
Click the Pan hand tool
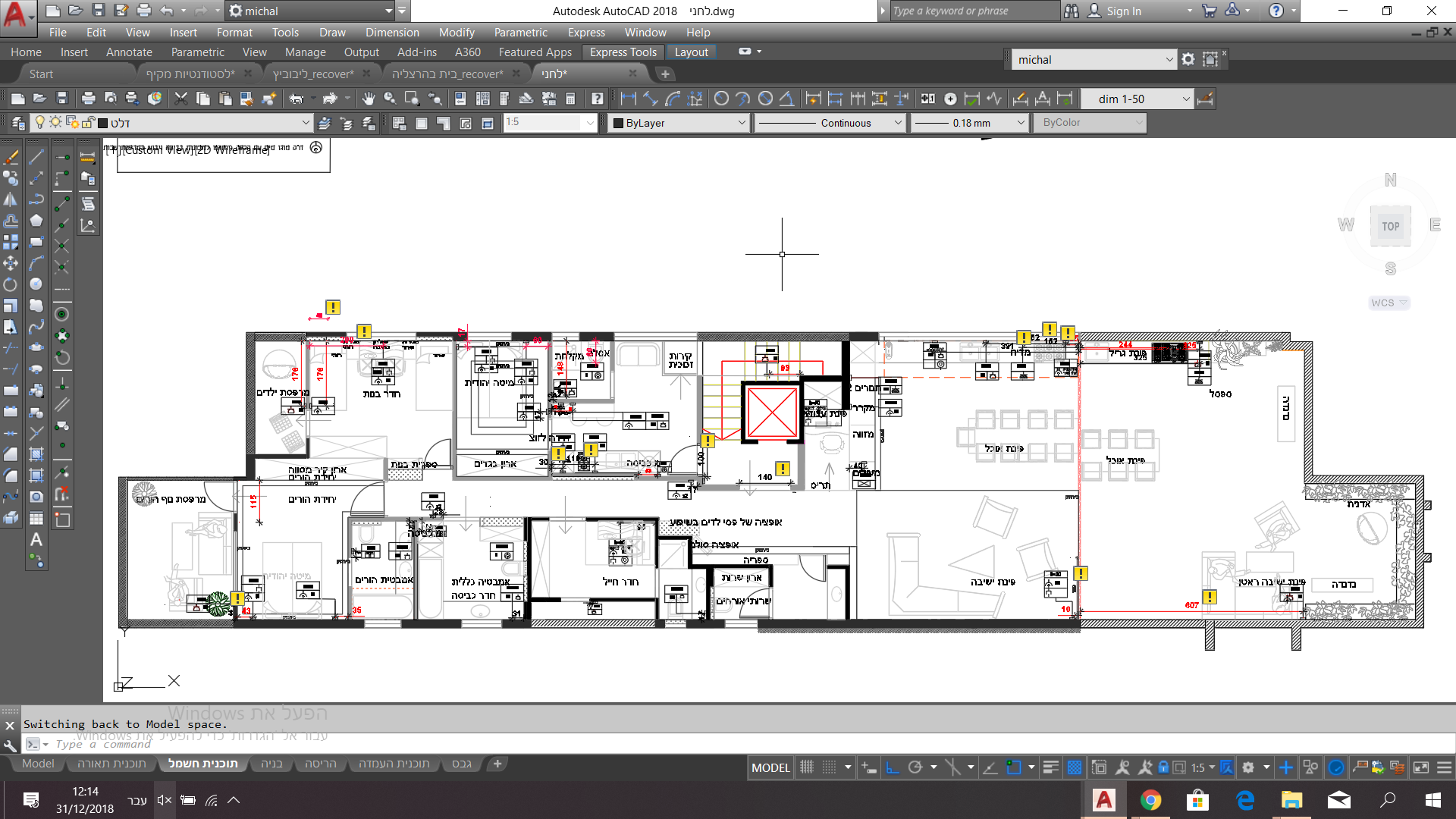click(369, 99)
